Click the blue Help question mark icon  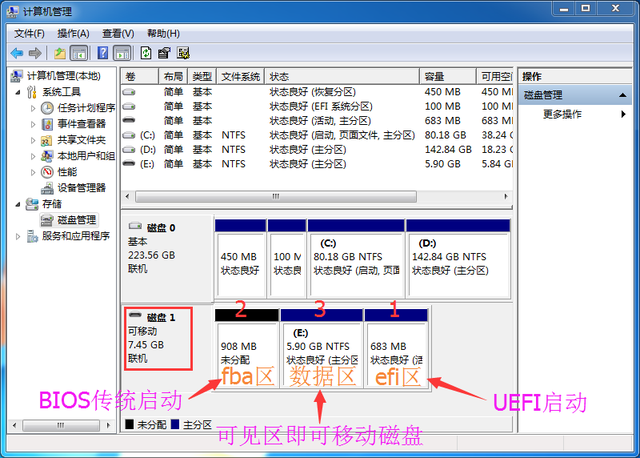[103, 53]
